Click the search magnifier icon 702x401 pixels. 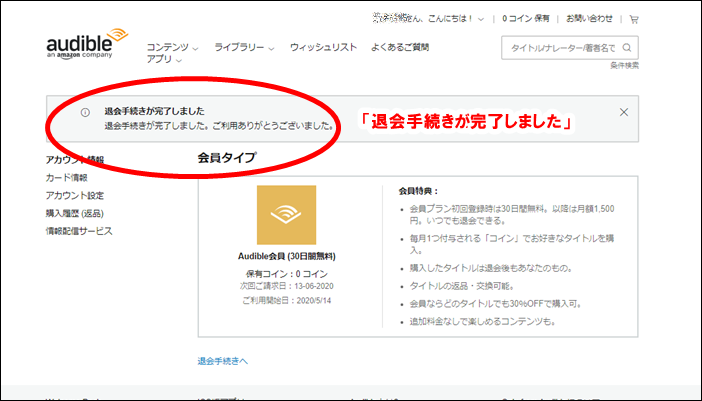pos(627,47)
